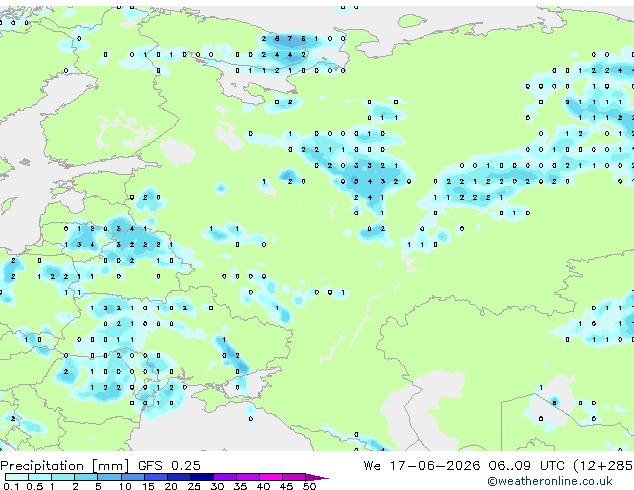Click the legend value label '45'
This screenshot has width=634, height=490.
(286, 486)
